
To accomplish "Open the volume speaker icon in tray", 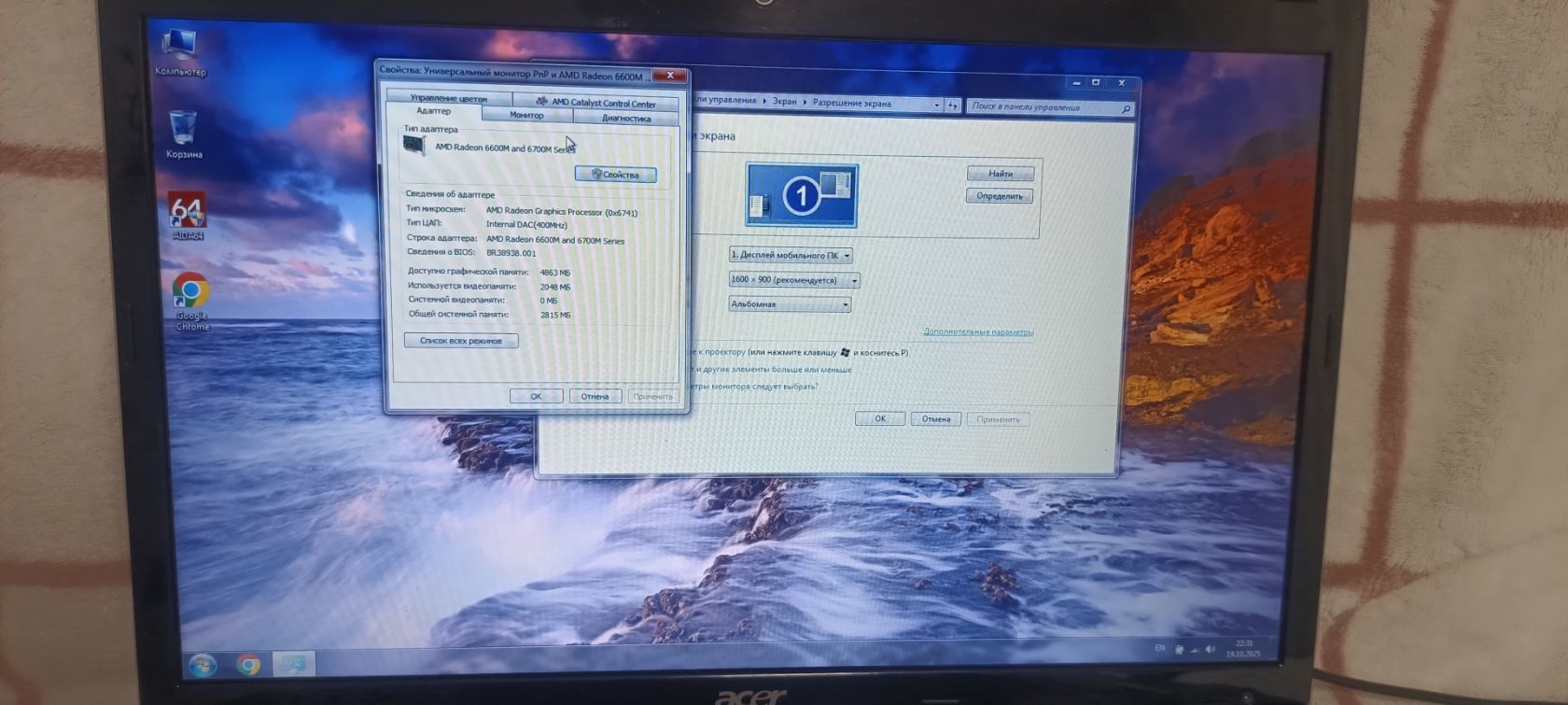I will pyautogui.click(x=1211, y=649).
